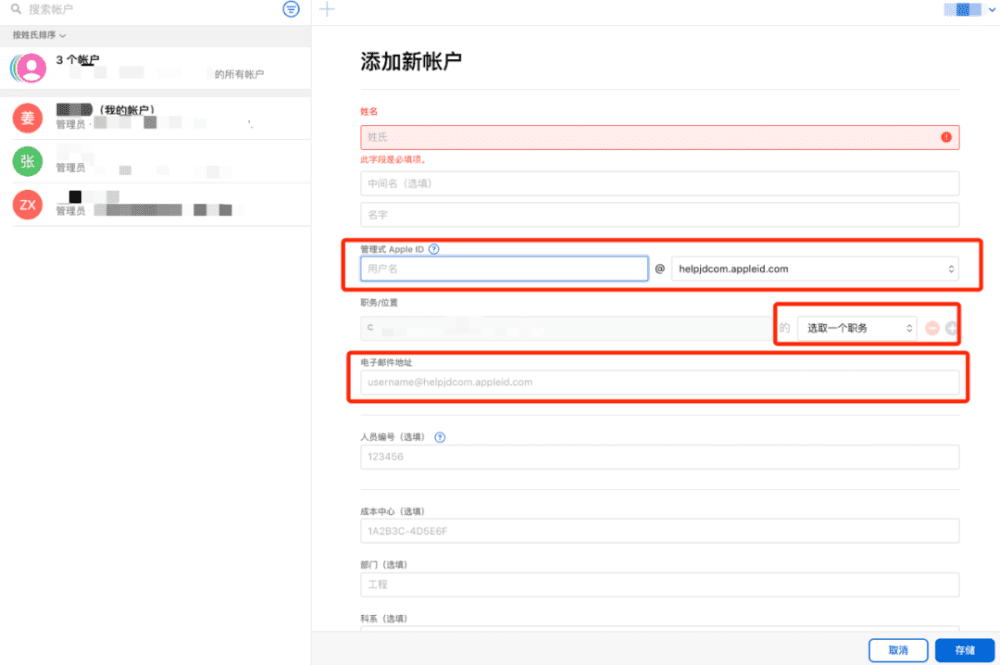Select the 的所有帐户 group row text
The width and height of the screenshot is (1000, 665).
click(x=239, y=75)
